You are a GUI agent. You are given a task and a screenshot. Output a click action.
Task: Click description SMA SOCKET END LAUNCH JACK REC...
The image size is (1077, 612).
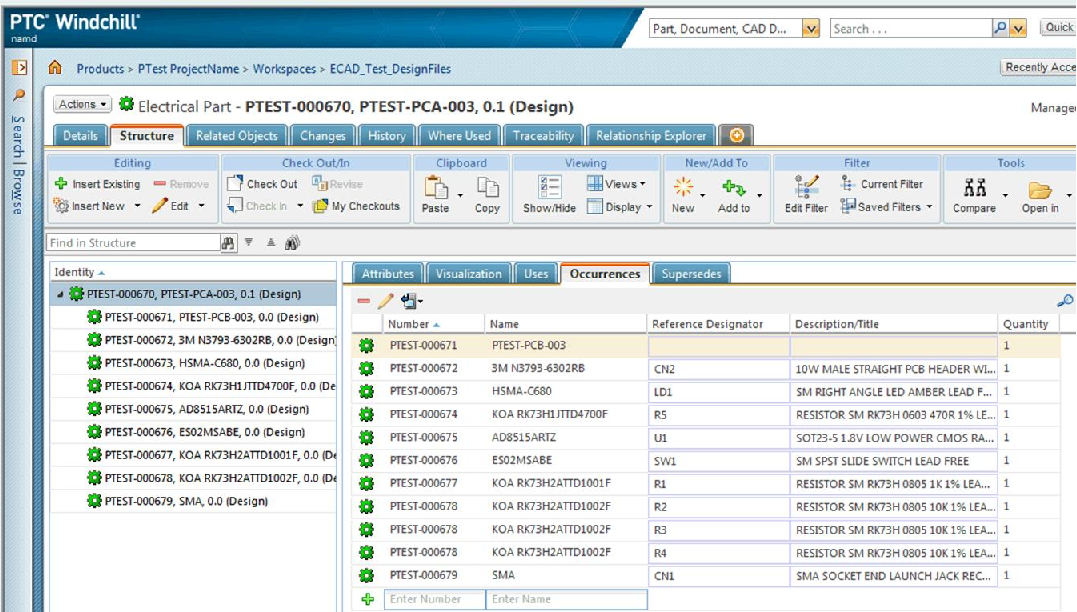point(893,576)
